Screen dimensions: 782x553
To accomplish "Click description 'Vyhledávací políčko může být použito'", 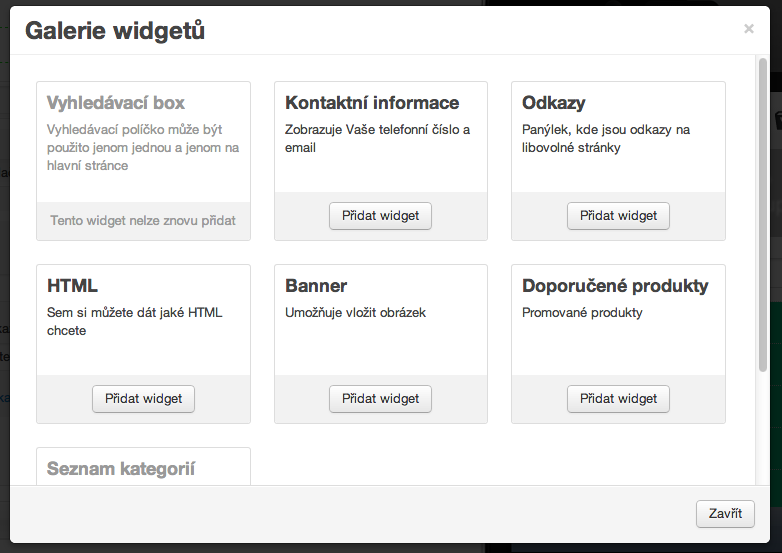I will tap(143, 148).
